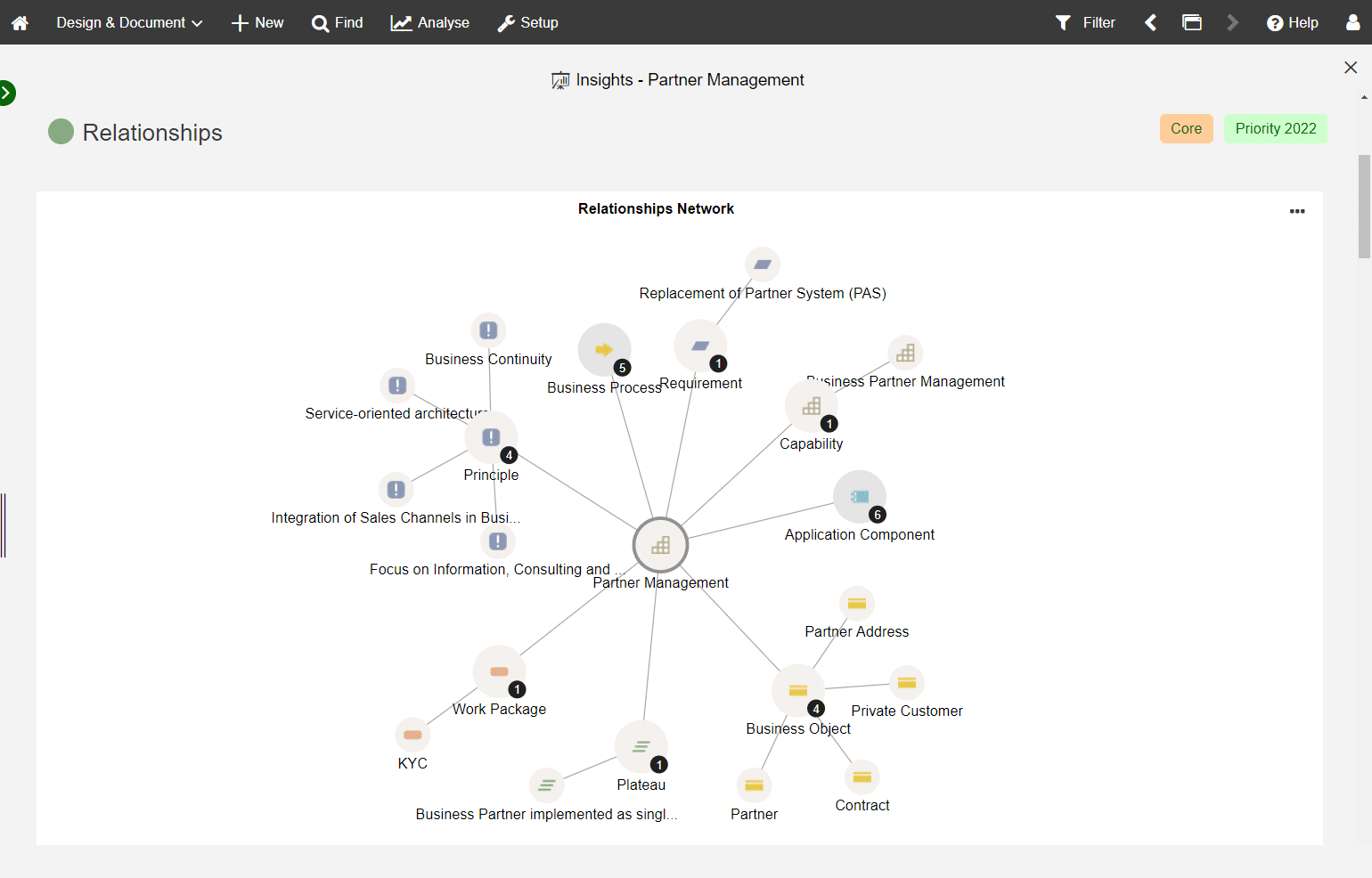Open the Help menu

coord(1293,22)
